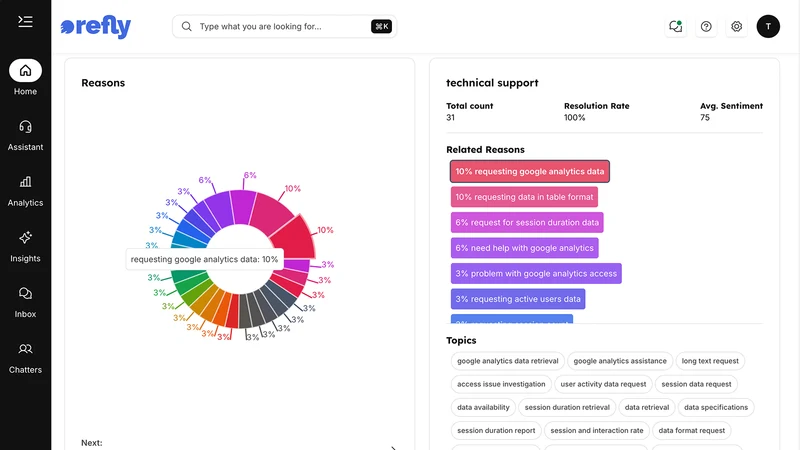Click the 'access issue investigation' topic chip
Screen dimensions: 800x450
(x=501, y=384)
